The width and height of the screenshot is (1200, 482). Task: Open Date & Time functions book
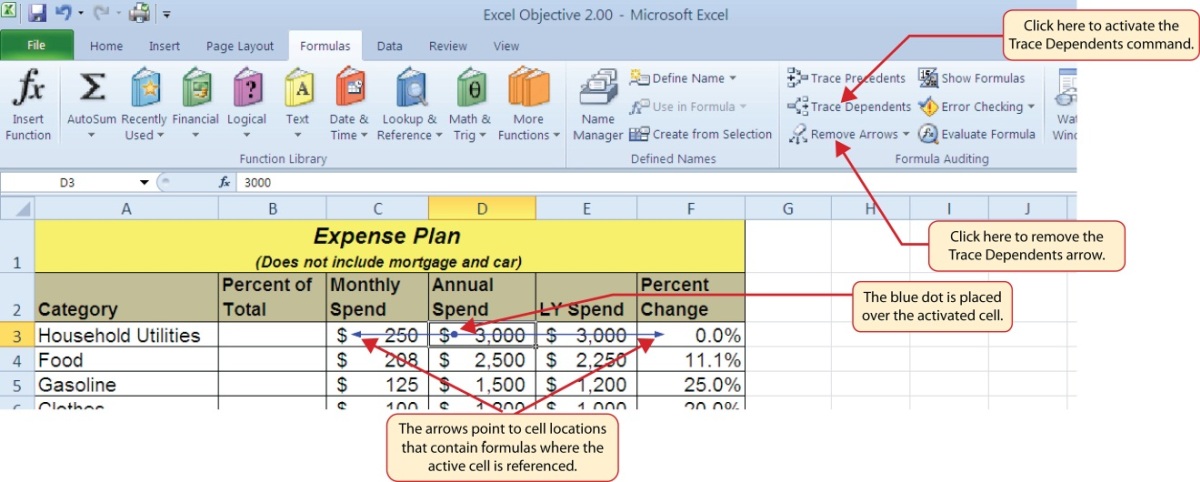[x=350, y=88]
